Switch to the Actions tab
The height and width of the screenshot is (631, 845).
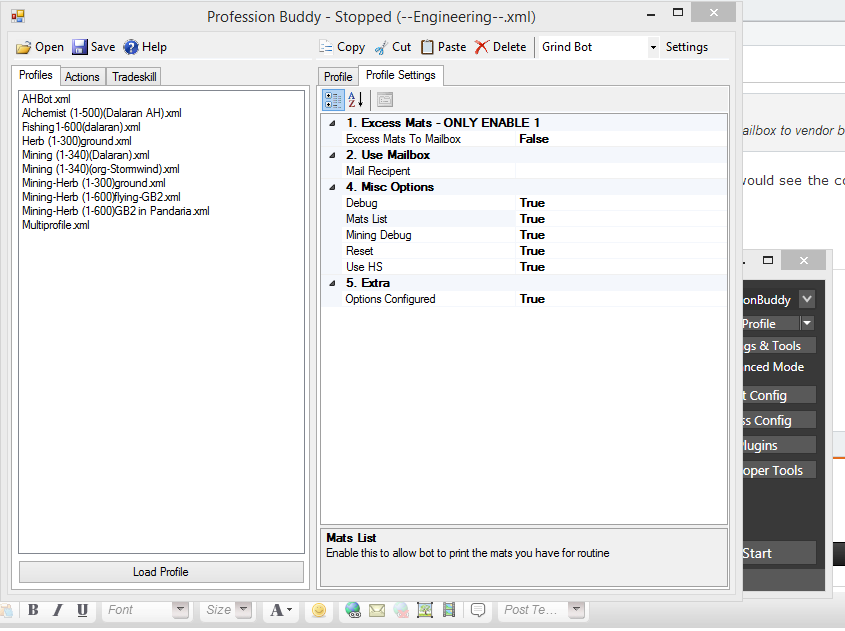pyautogui.click(x=82, y=77)
